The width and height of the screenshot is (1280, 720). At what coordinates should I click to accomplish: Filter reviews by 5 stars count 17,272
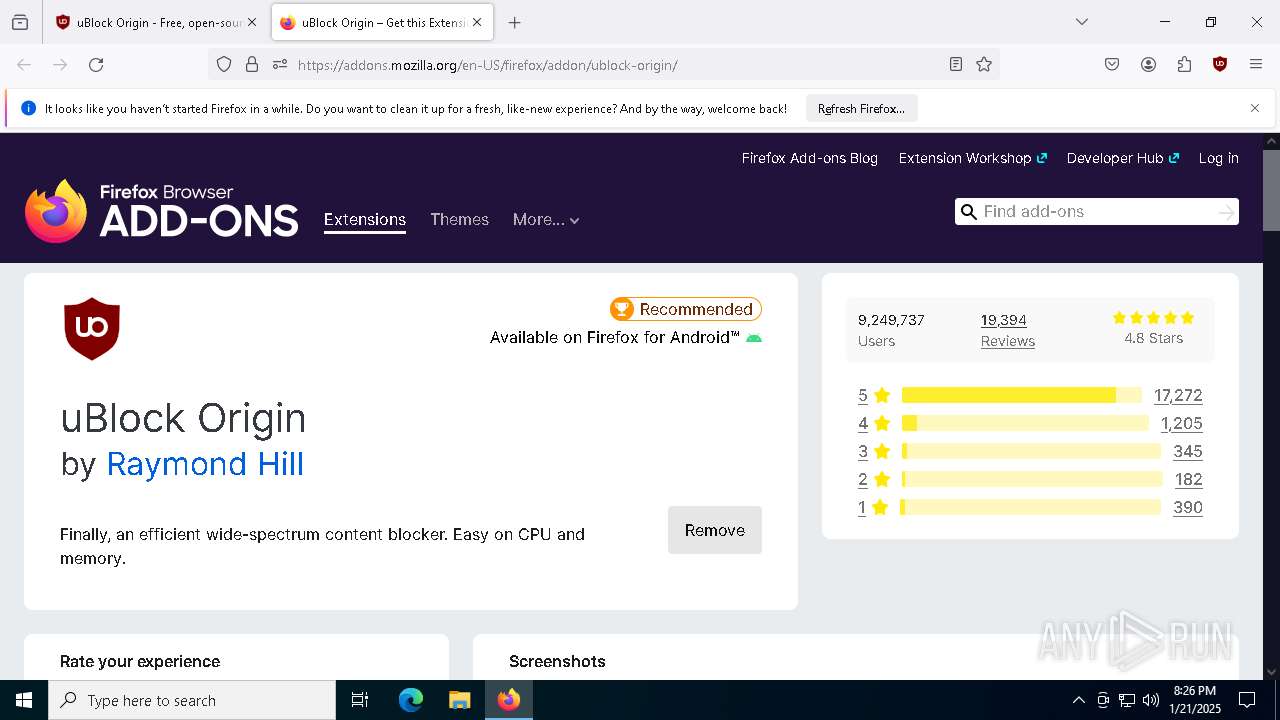[x=1178, y=395]
